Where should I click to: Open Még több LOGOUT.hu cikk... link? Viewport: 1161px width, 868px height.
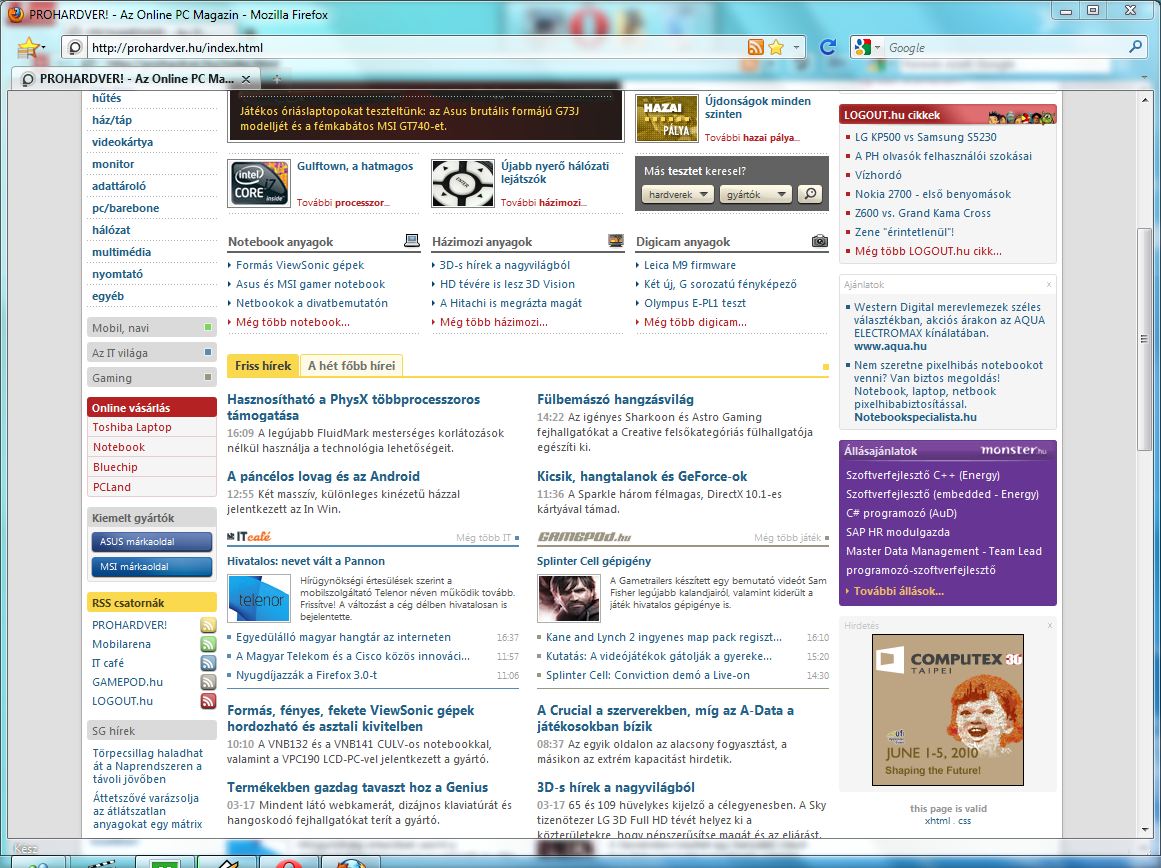point(929,251)
